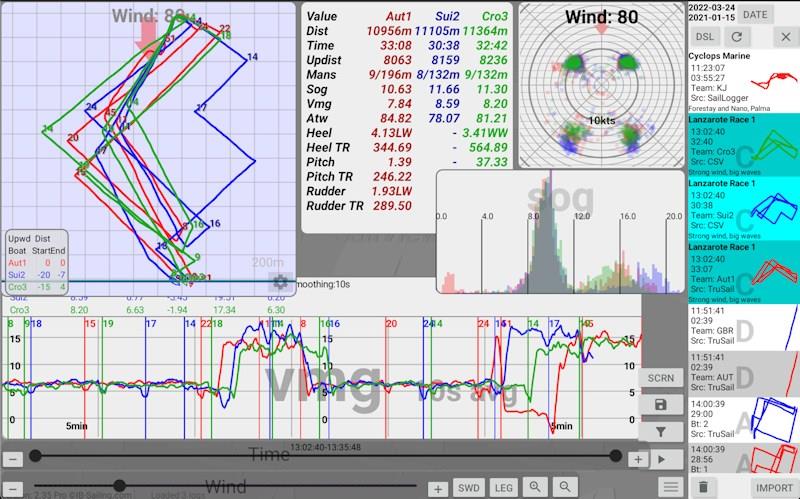
Task: Open the map settings gear icon
Action: (x=280, y=282)
